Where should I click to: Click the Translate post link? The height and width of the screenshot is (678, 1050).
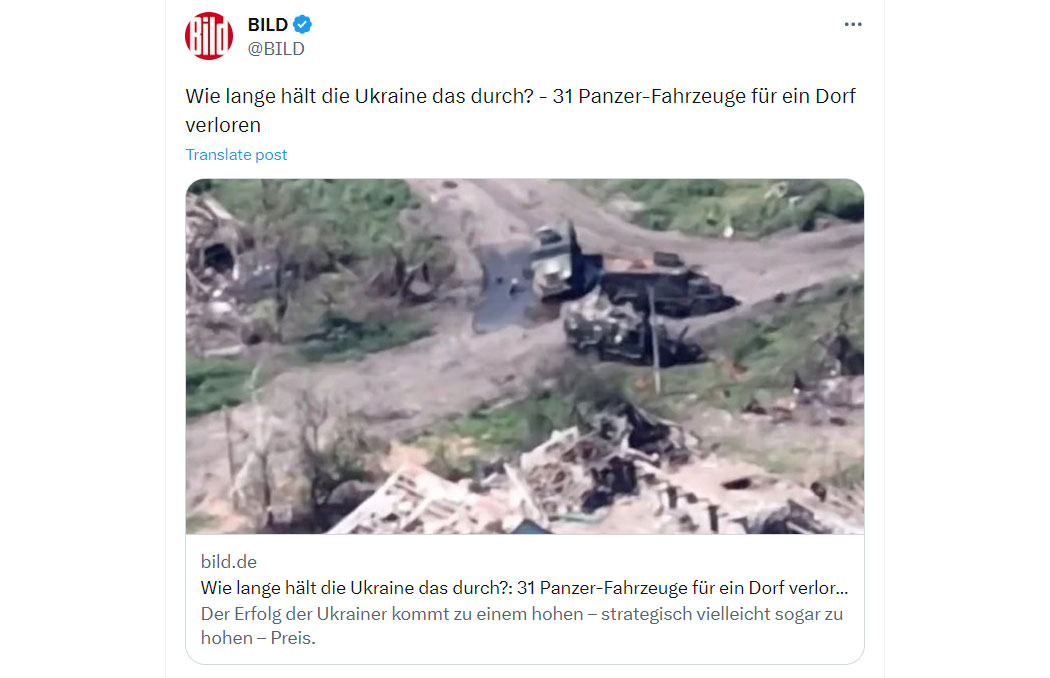pyautogui.click(x=236, y=155)
